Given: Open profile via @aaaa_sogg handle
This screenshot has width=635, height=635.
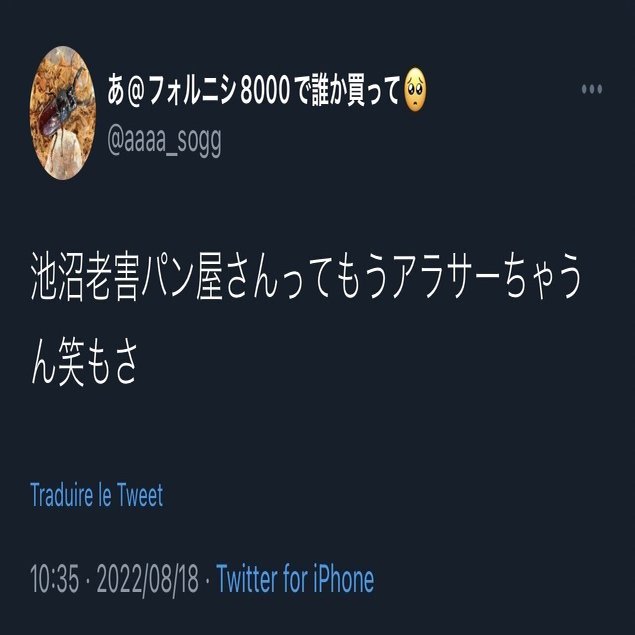Looking at the screenshot, I should tap(164, 141).
